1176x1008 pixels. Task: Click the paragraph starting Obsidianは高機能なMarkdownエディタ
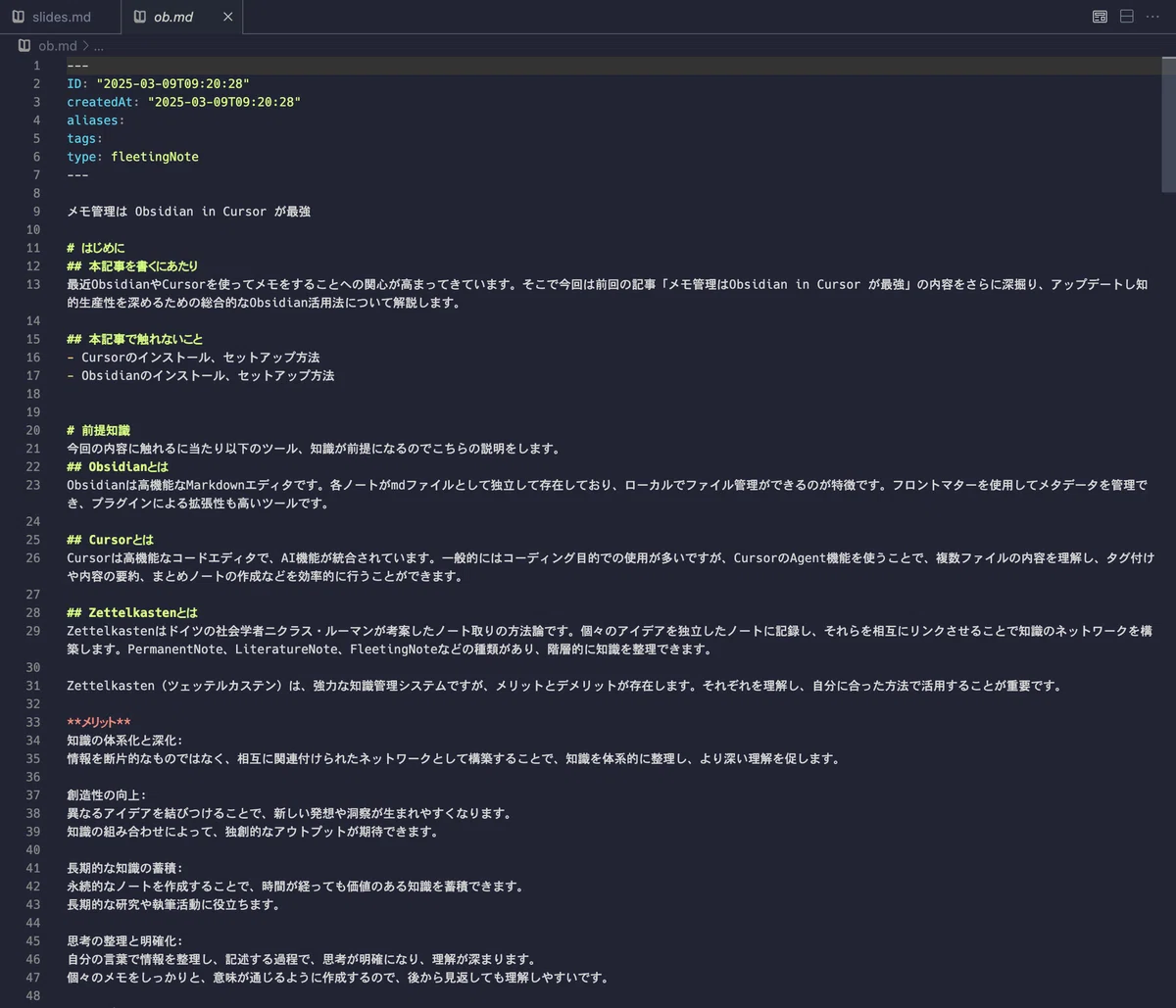(608, 494)
